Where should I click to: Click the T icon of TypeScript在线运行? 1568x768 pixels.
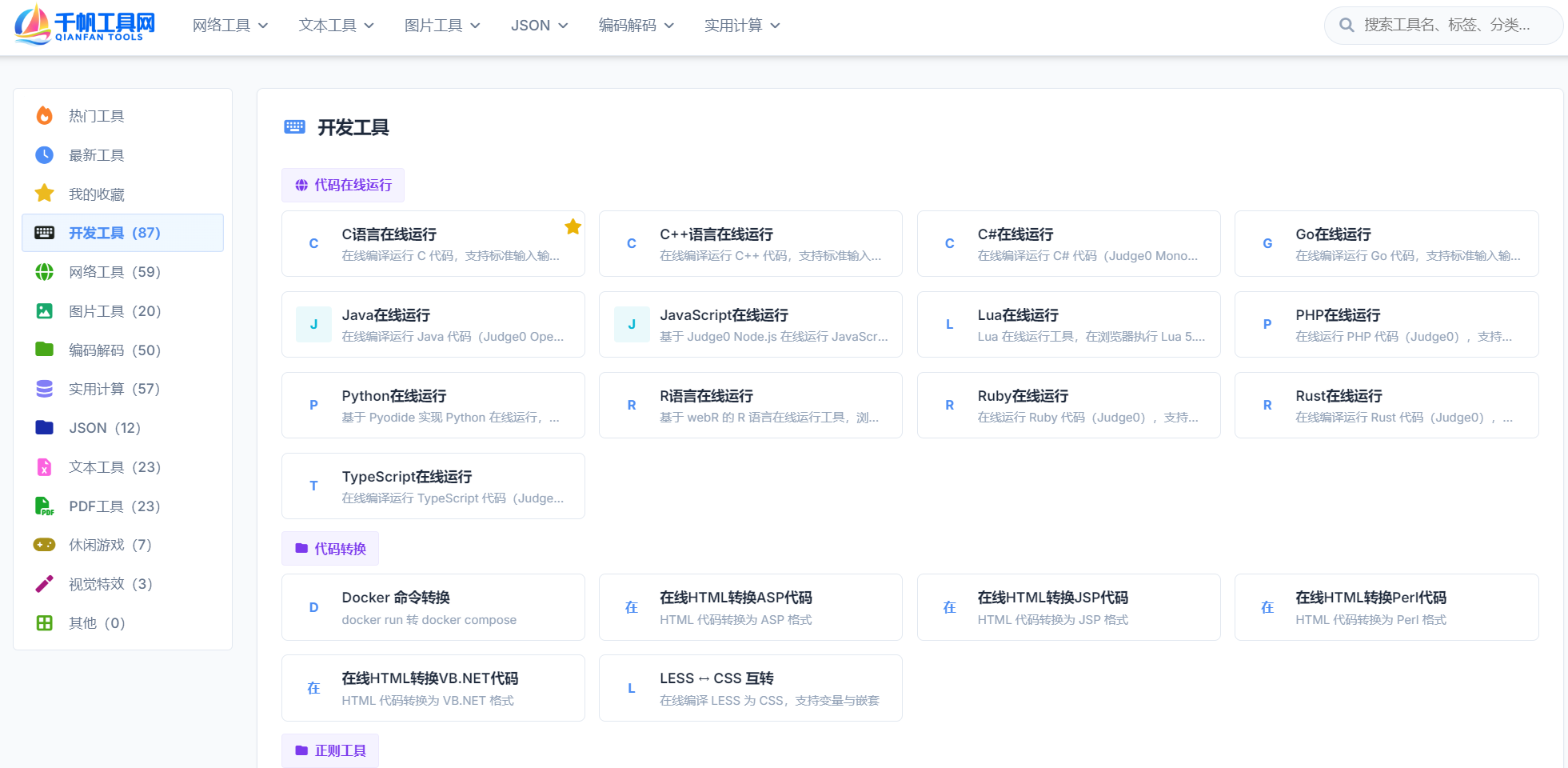click(x=313, y=486)
